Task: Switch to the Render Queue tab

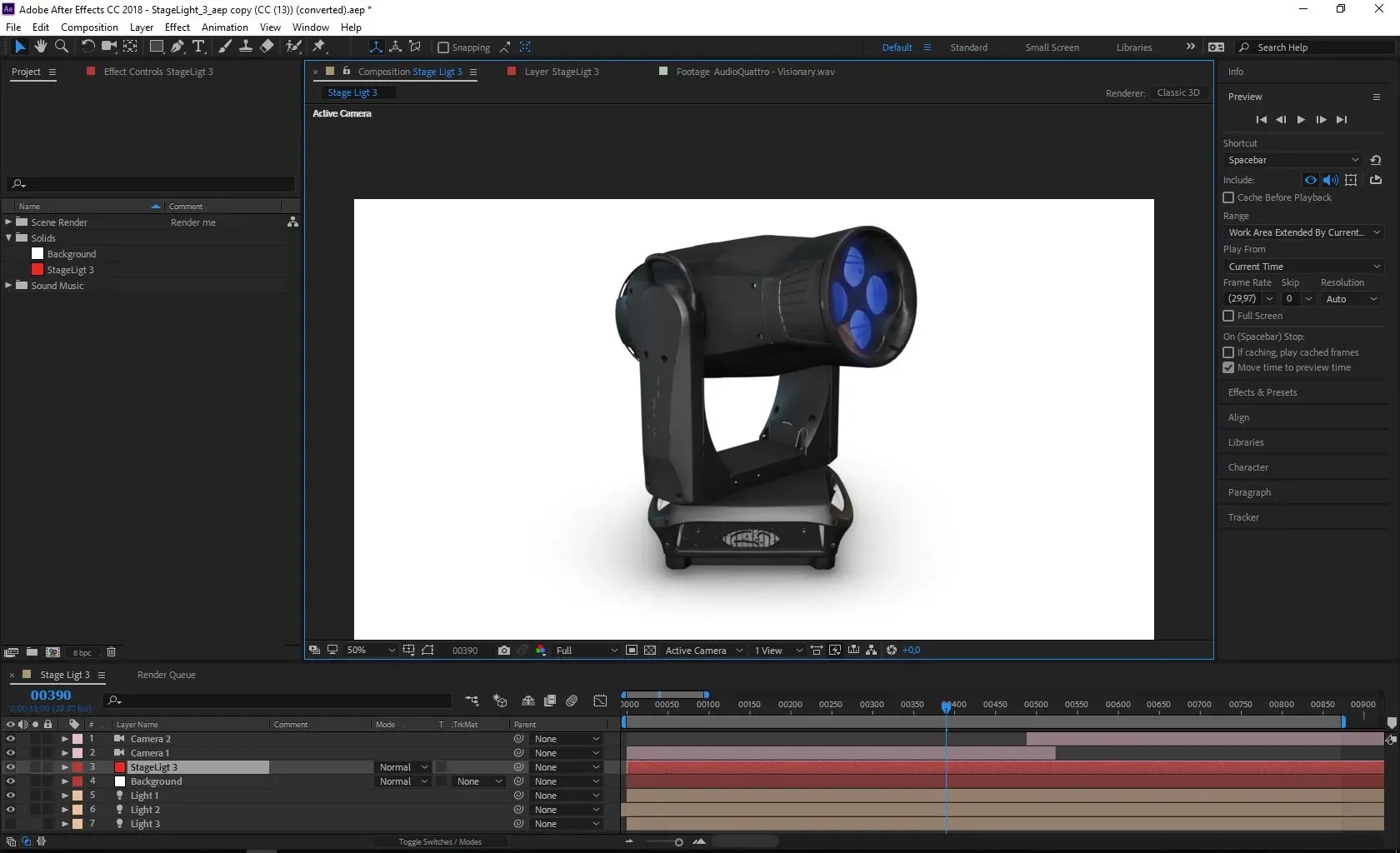Action: [167, 675]
